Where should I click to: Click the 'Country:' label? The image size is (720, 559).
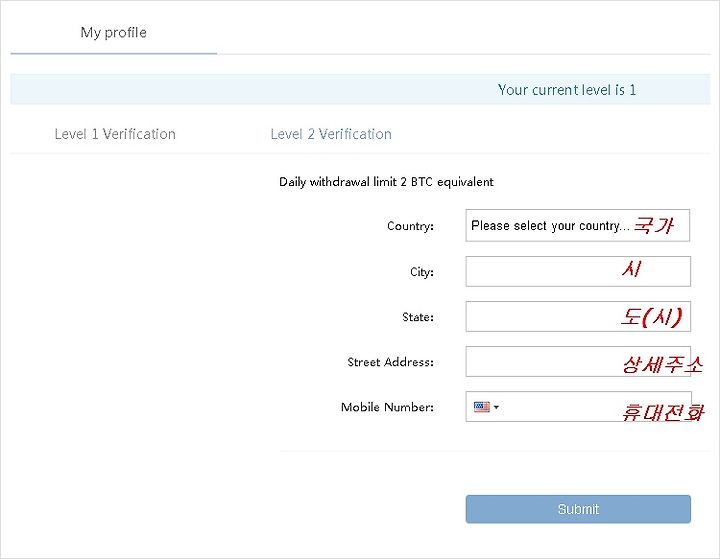(410, 226)
